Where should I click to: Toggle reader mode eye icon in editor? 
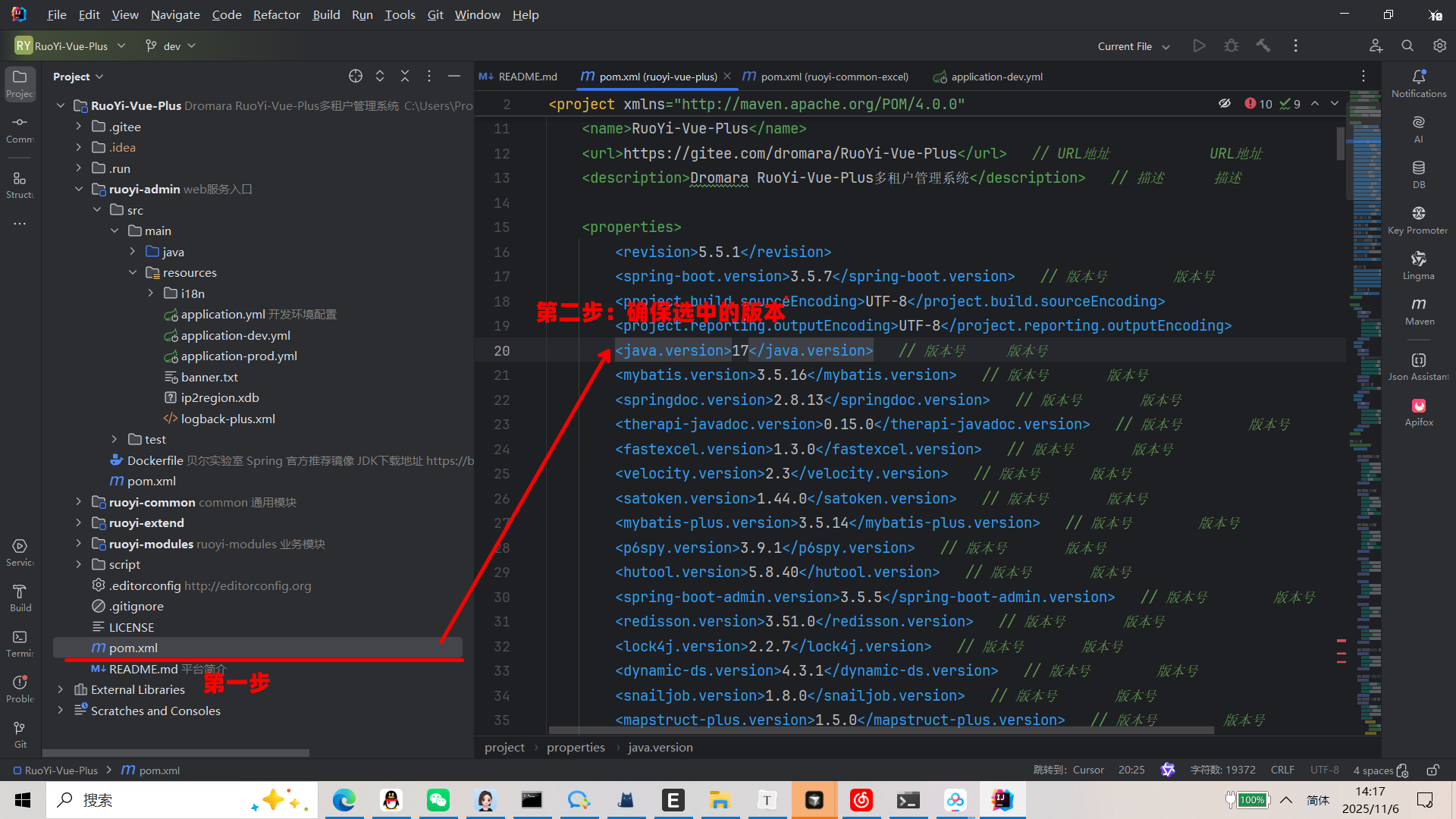pyautogui.click(x=1225, y=104)
